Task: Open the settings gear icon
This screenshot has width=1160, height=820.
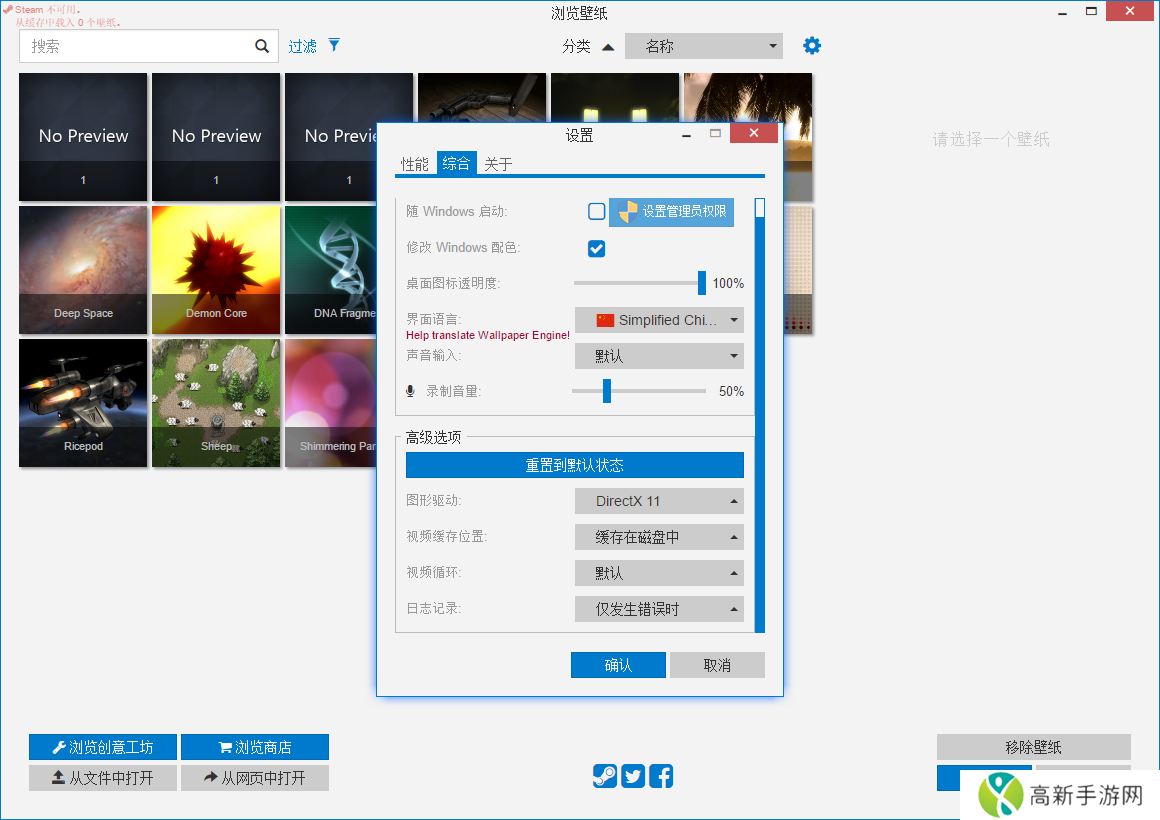Action: [x=811, y=45]
